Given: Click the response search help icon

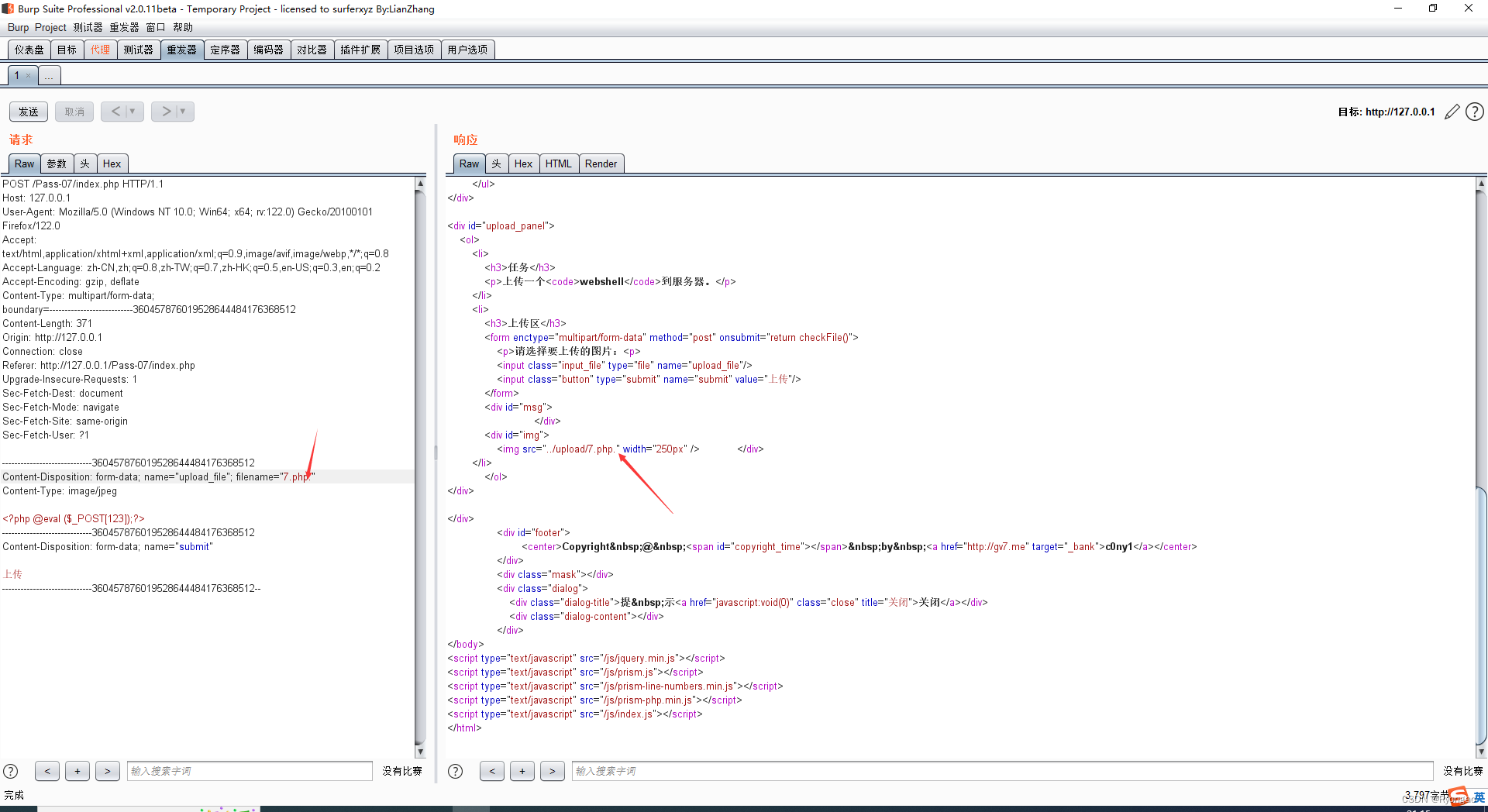Looking at the screenshot, I should coord(456,771).
